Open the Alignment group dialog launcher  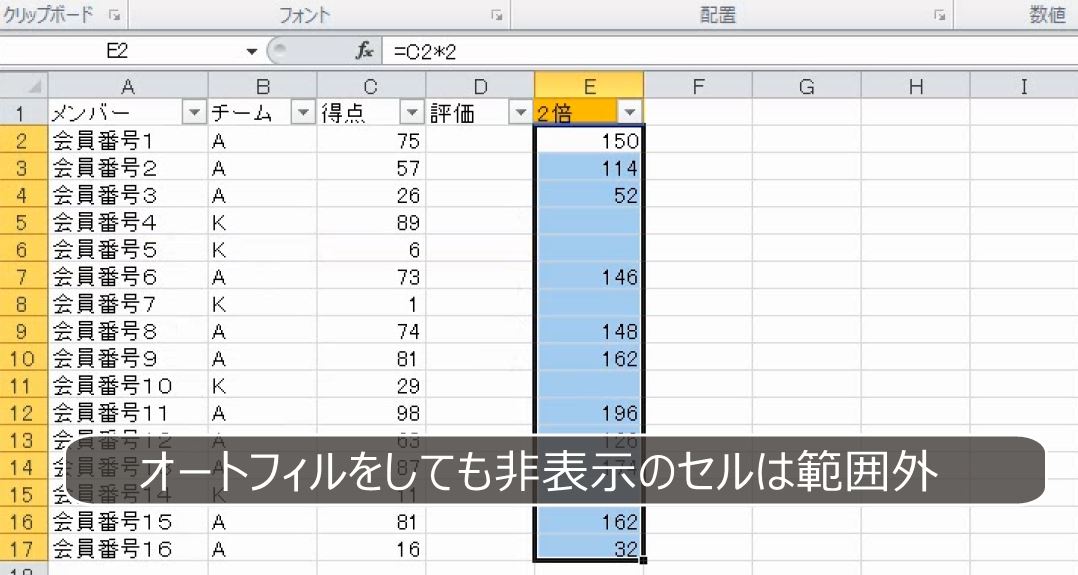coord(939,14)
